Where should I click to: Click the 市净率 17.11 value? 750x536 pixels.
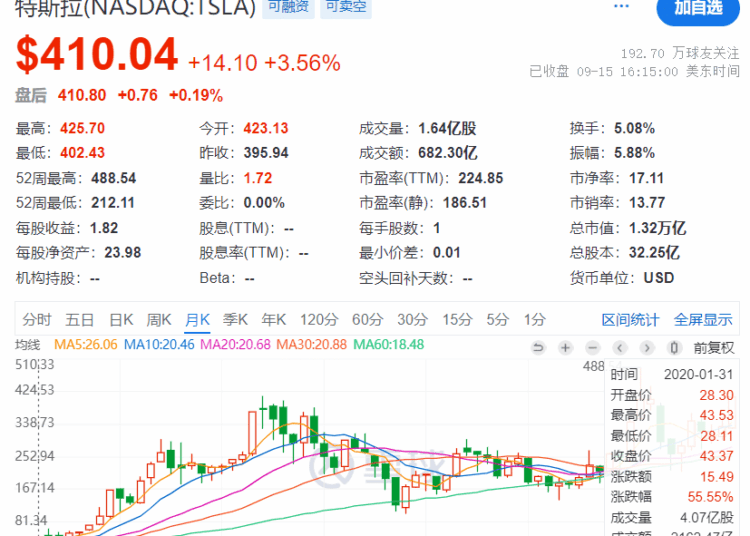click(647, 178)
